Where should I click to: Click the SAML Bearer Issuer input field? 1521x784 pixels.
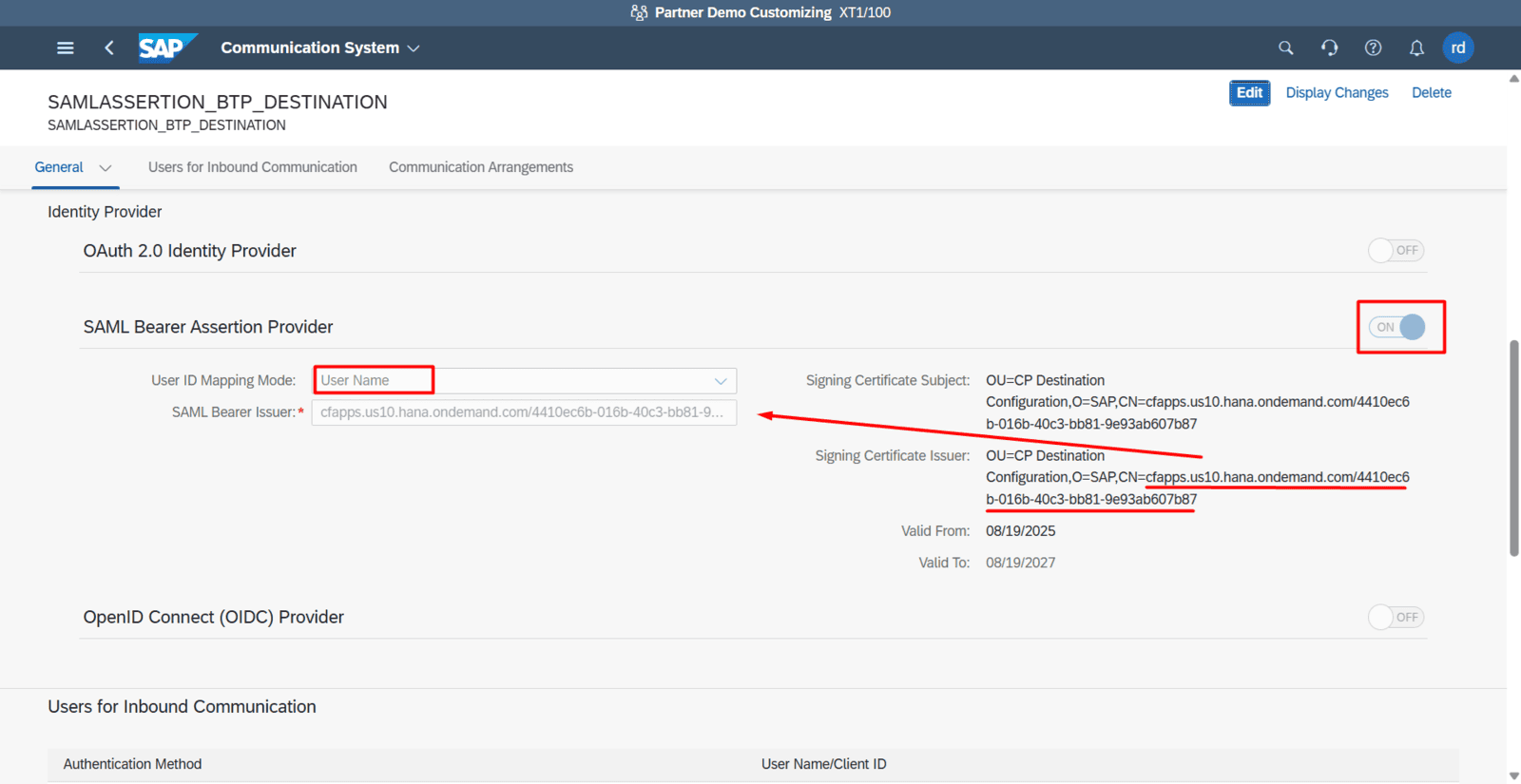524,412
